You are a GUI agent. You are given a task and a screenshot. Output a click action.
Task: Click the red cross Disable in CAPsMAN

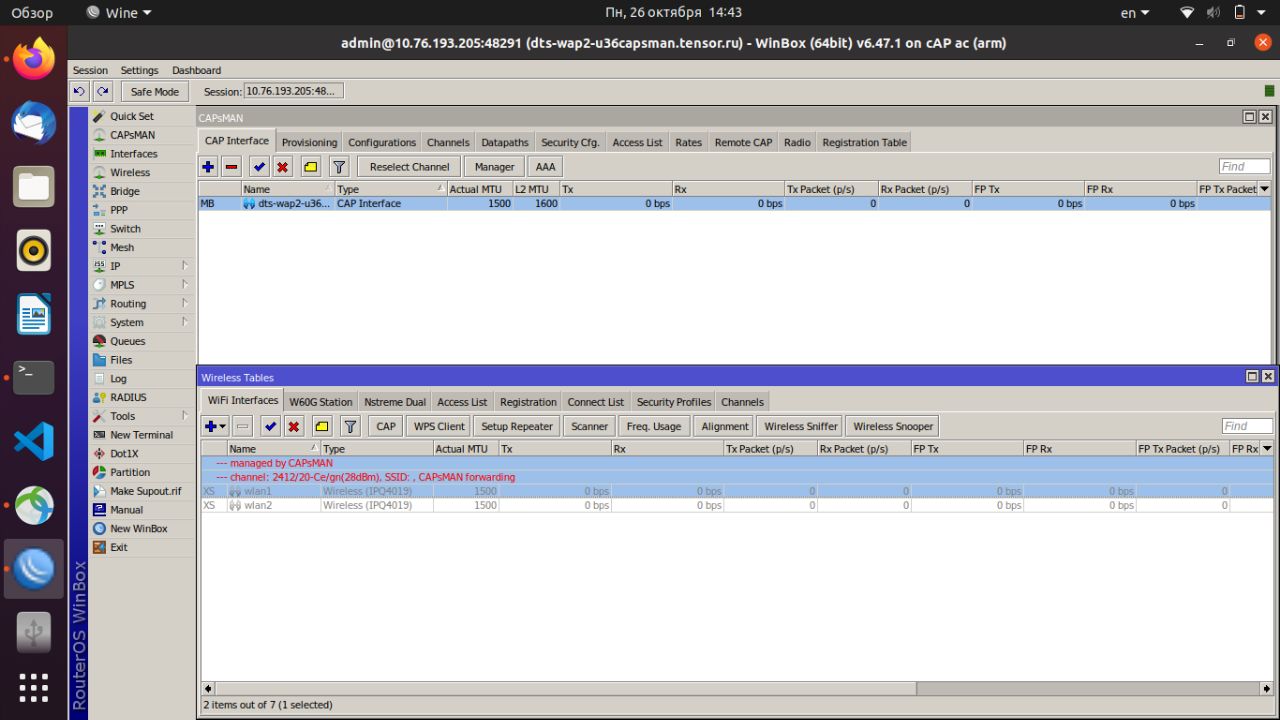point(282,167)
